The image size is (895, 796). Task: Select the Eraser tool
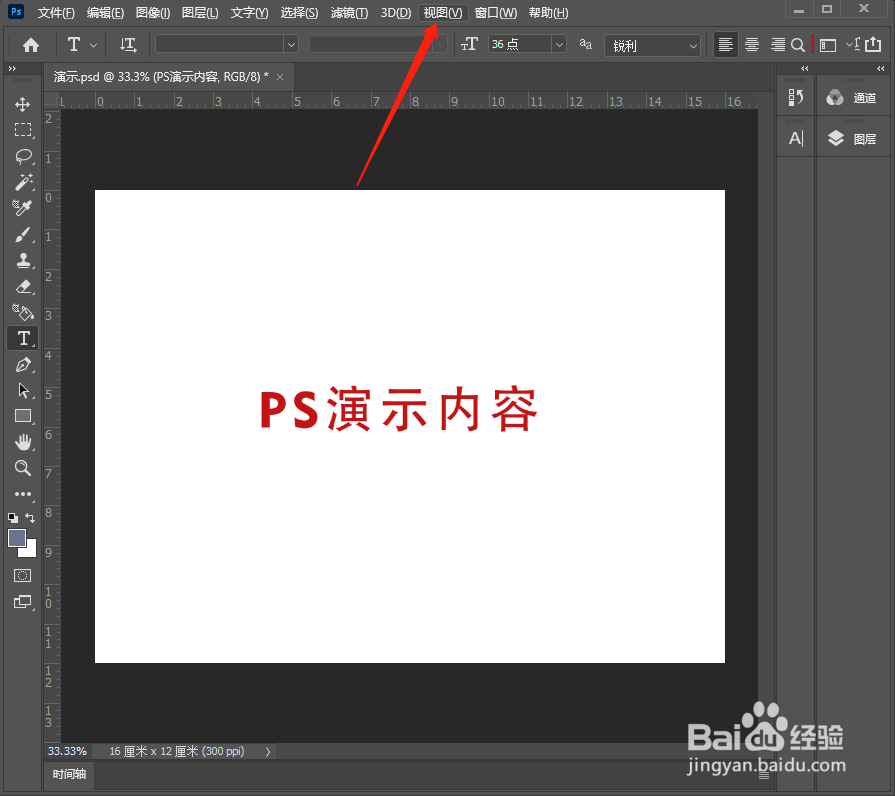[x=23, y=286]
